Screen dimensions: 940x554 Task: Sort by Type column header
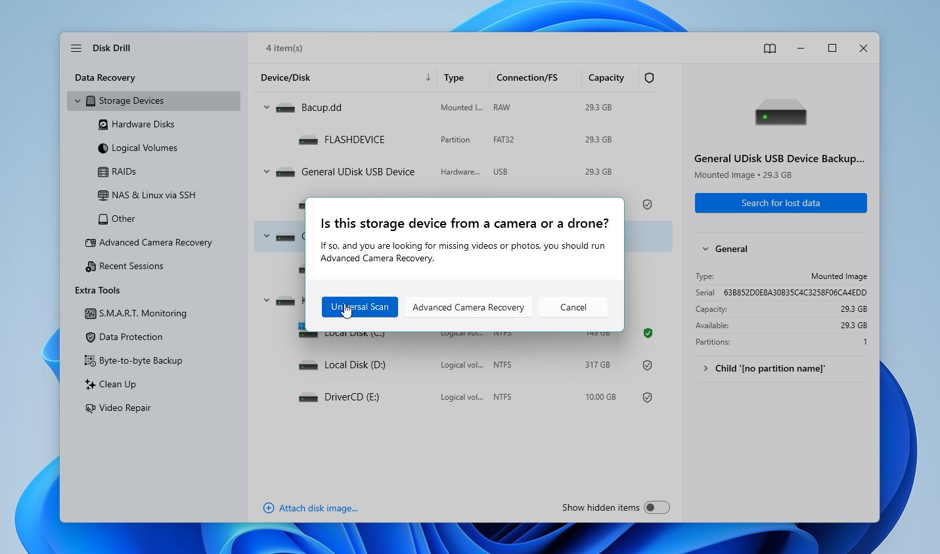click(x=454, y=77)
